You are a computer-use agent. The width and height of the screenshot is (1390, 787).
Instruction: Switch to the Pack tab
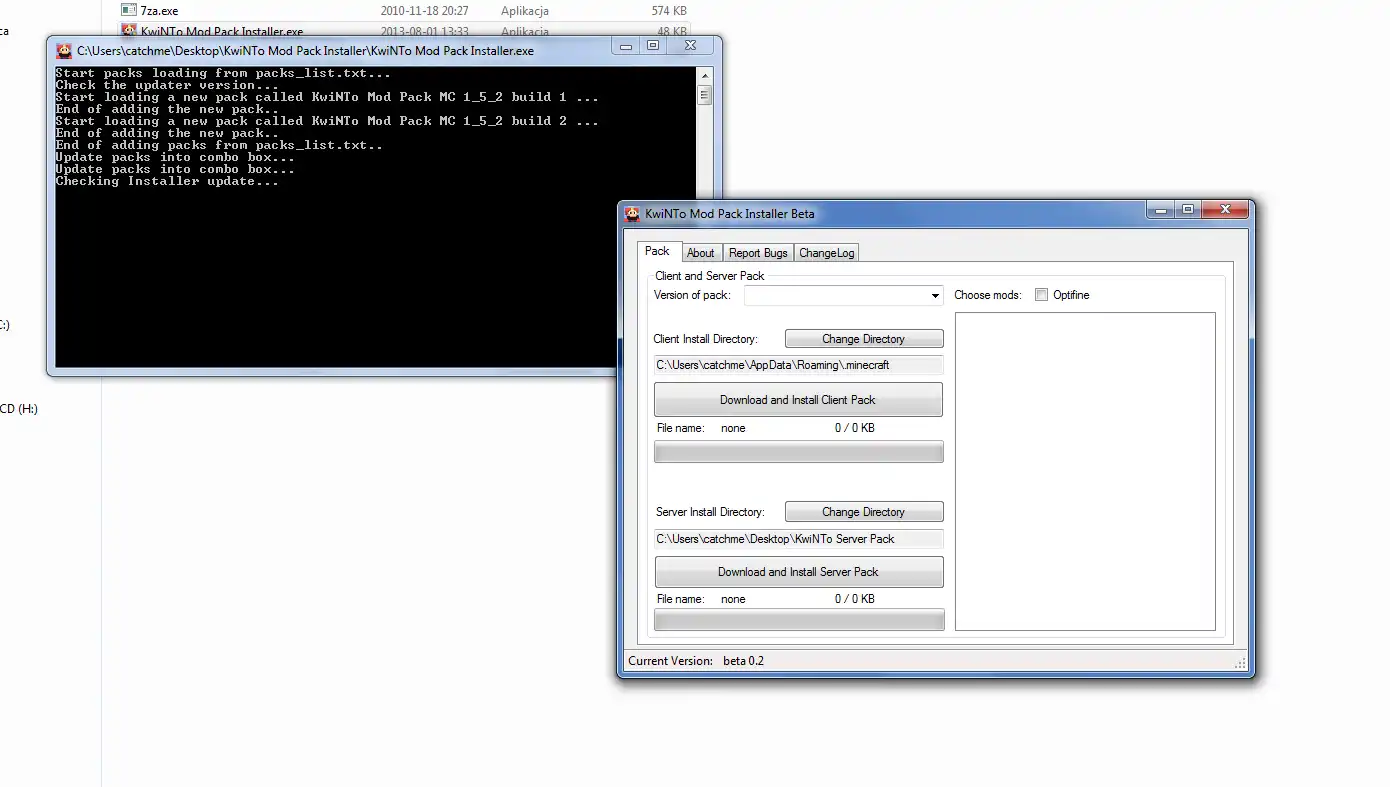[658, 251]
